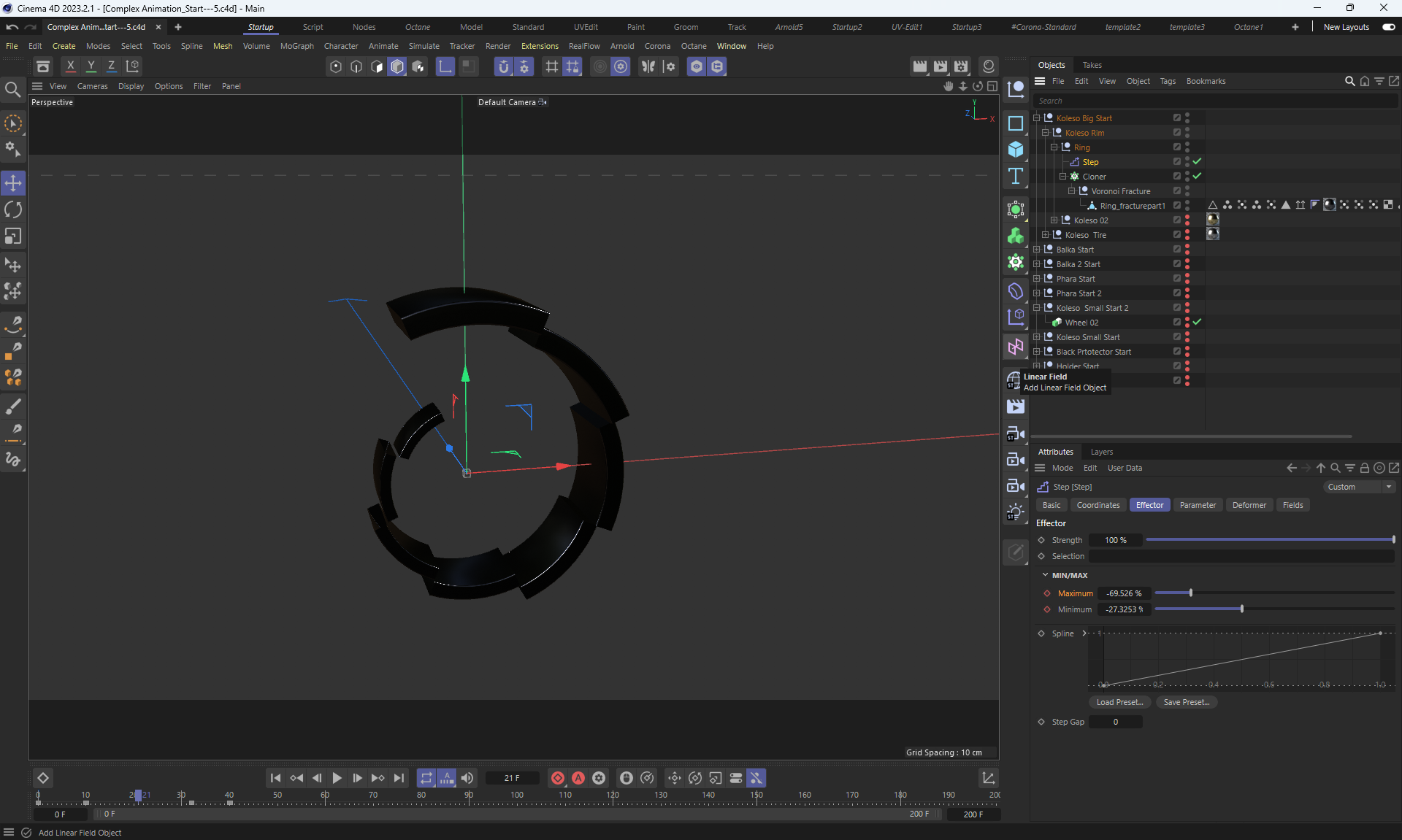This screenshot has width=1402, height=840.
Task: Open the MoGraph menu
Action: (296, 46)
